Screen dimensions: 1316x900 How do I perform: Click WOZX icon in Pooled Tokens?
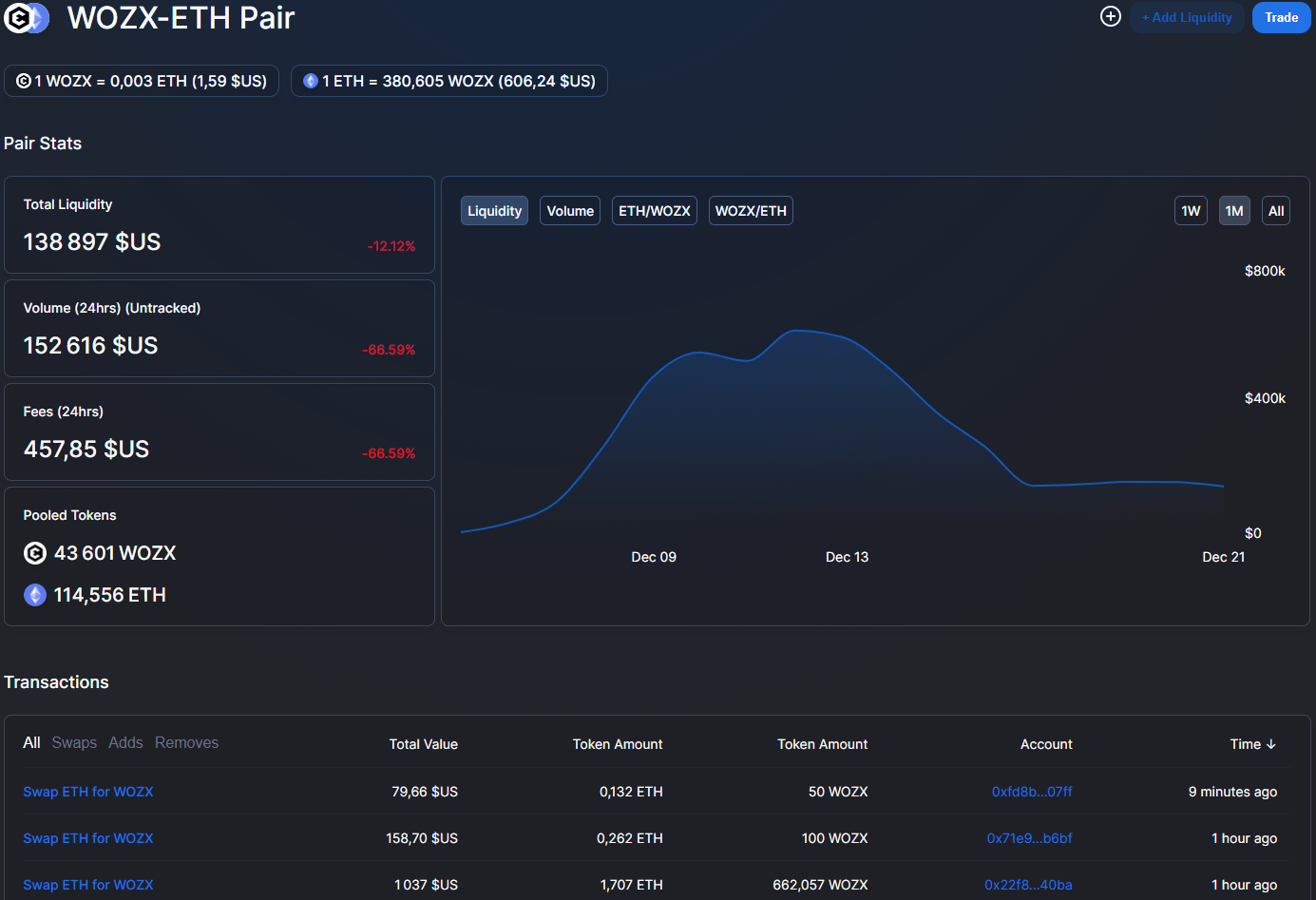coord(35,553)
